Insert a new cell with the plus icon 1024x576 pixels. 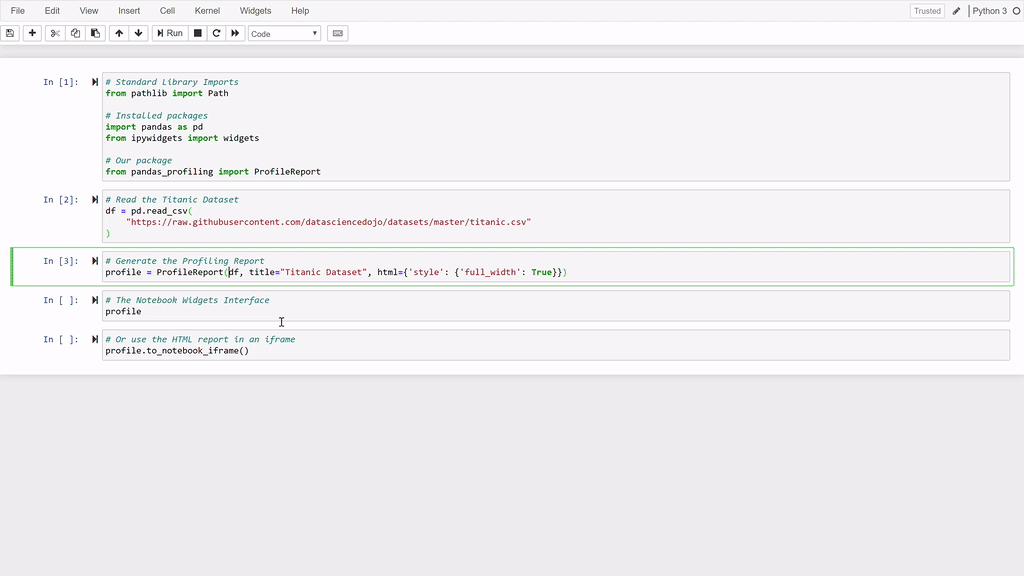pyautogui.click(x=31, y=33)
